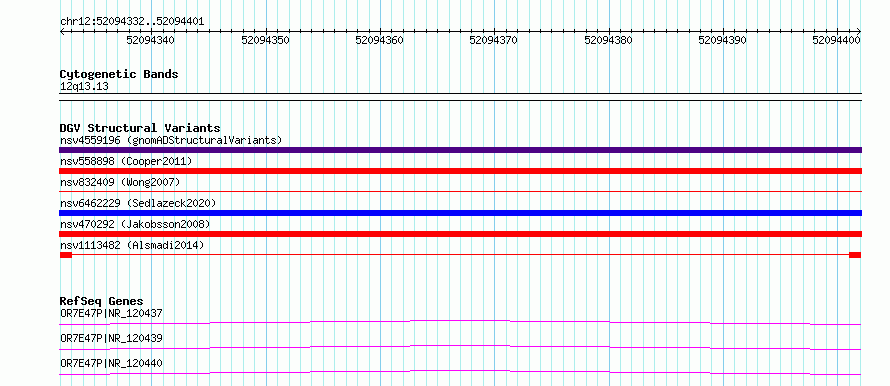
Task: Click the chr12:52094332..52094401 region label
Action: click(132, 22)
